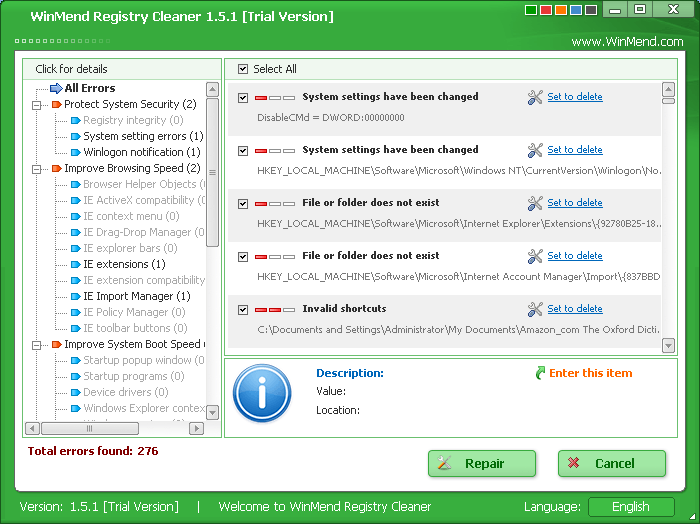Click tree panel scroll up arrow
The width and height of the screenshot is (700, 524).
click(x=212, y=89)
